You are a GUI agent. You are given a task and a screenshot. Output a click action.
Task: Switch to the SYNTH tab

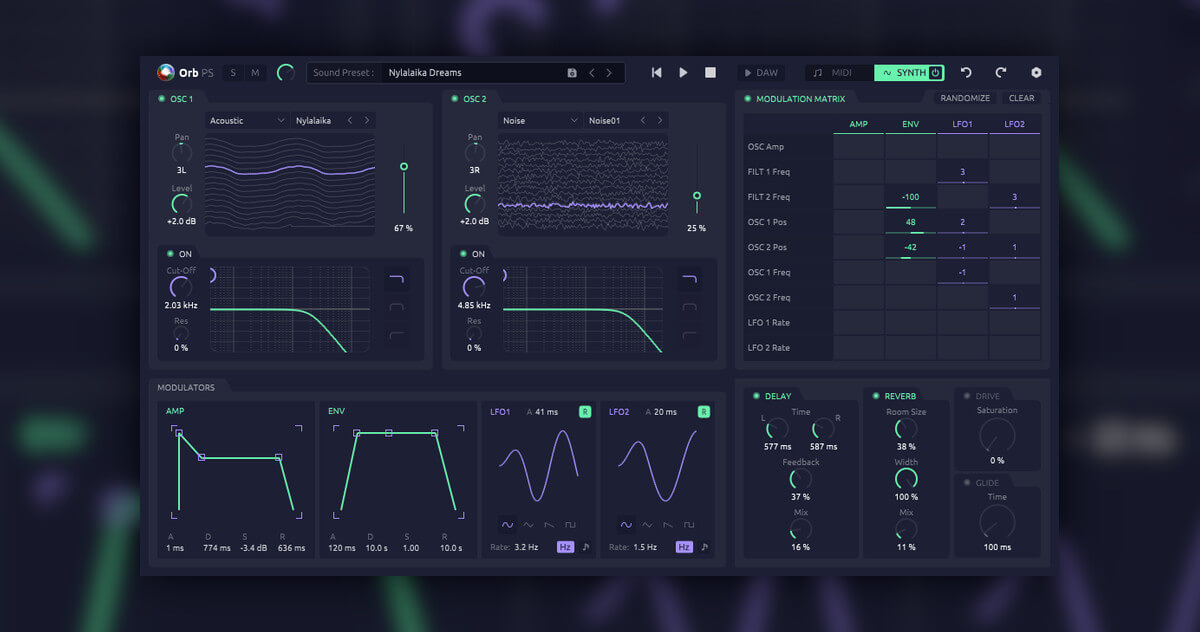click(x=901, y=73)
